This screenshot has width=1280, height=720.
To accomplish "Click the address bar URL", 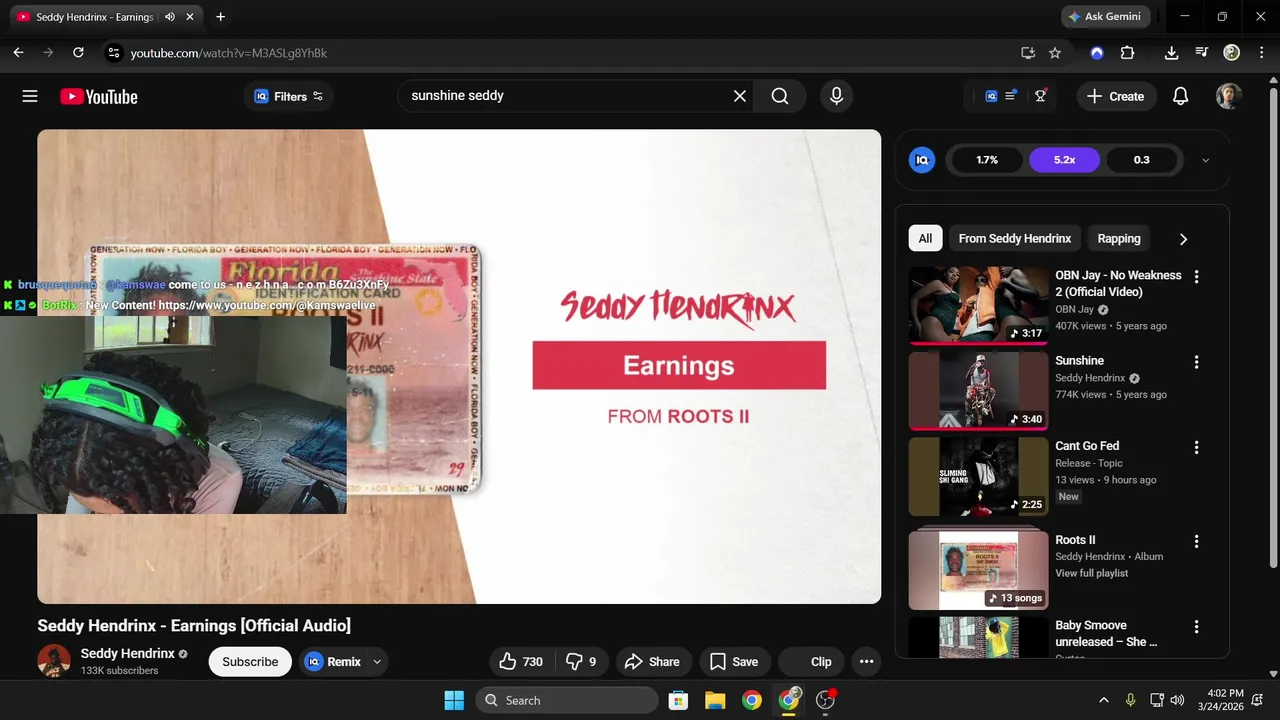I will [229, 53].
